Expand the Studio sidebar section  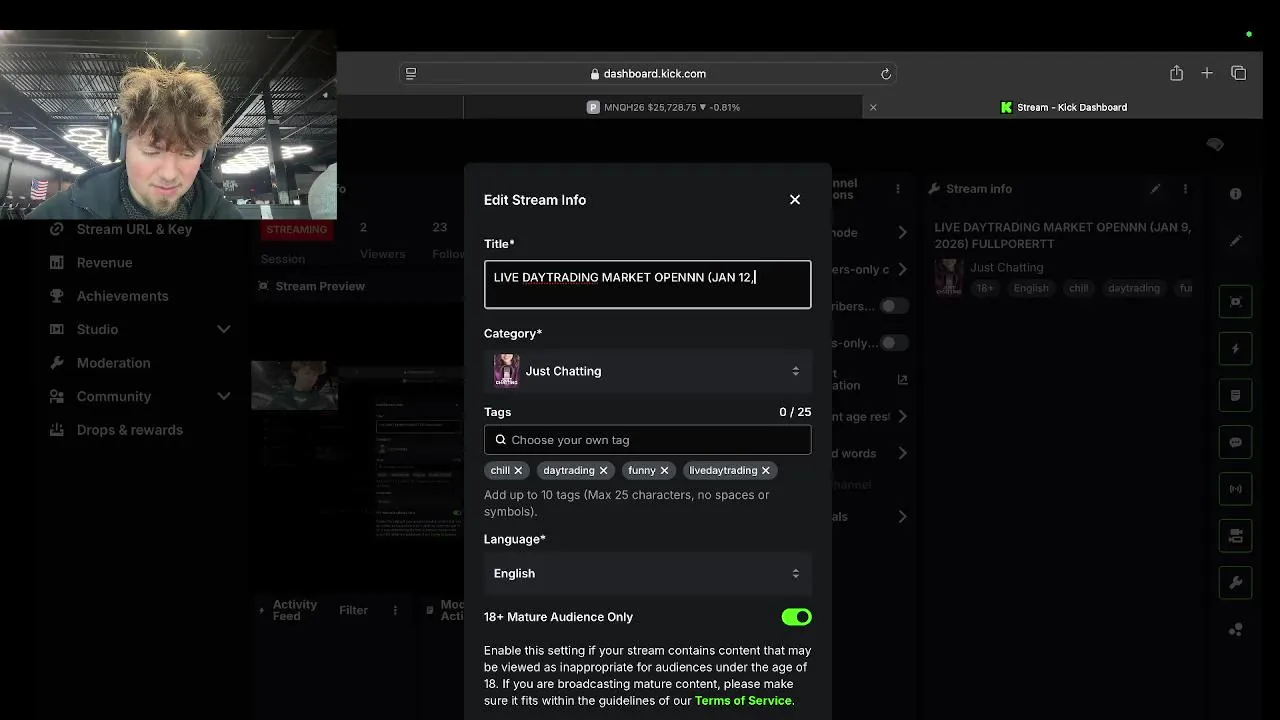pos(140,330)
